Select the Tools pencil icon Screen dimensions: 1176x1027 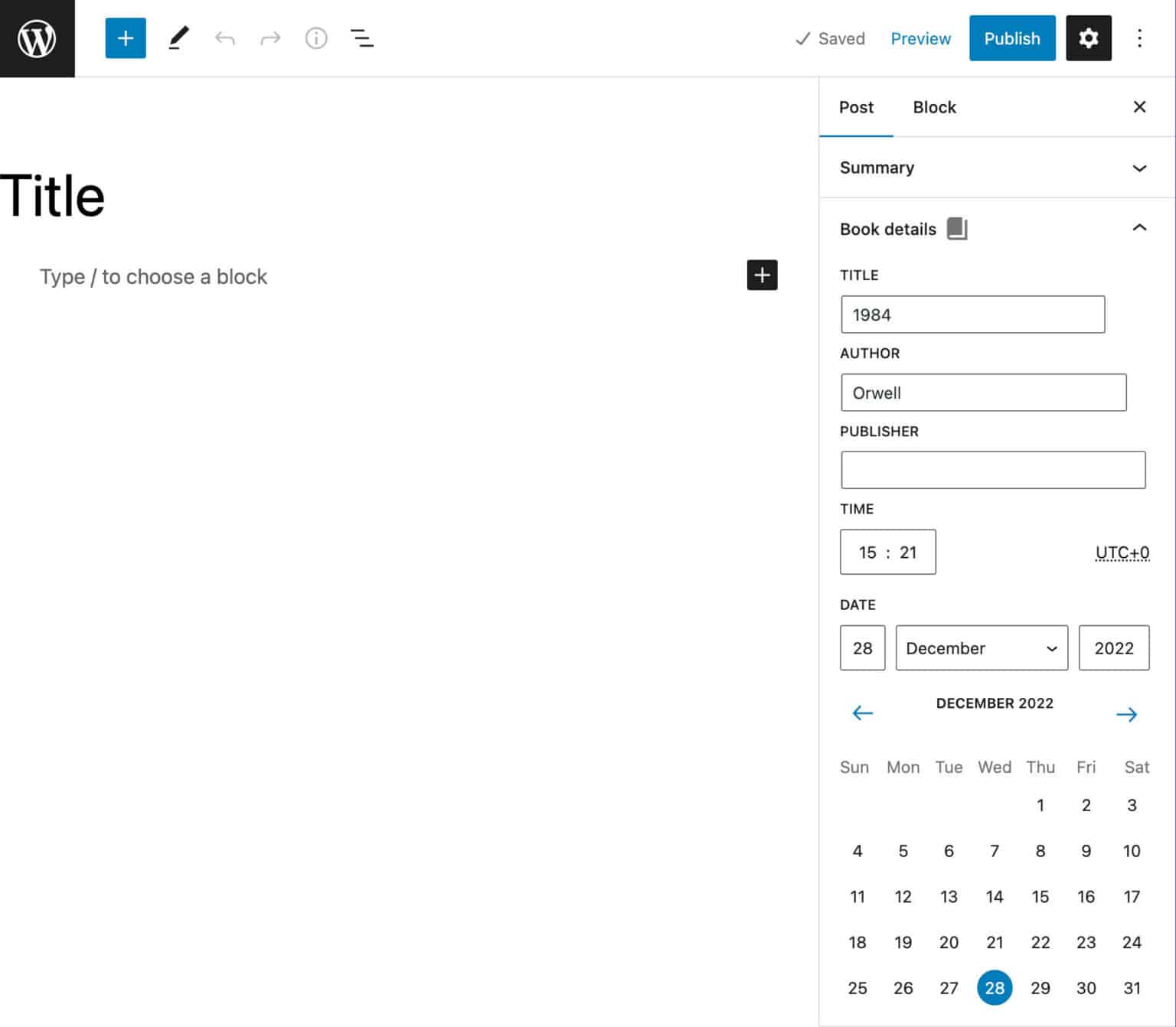click(x=178, y=38)
